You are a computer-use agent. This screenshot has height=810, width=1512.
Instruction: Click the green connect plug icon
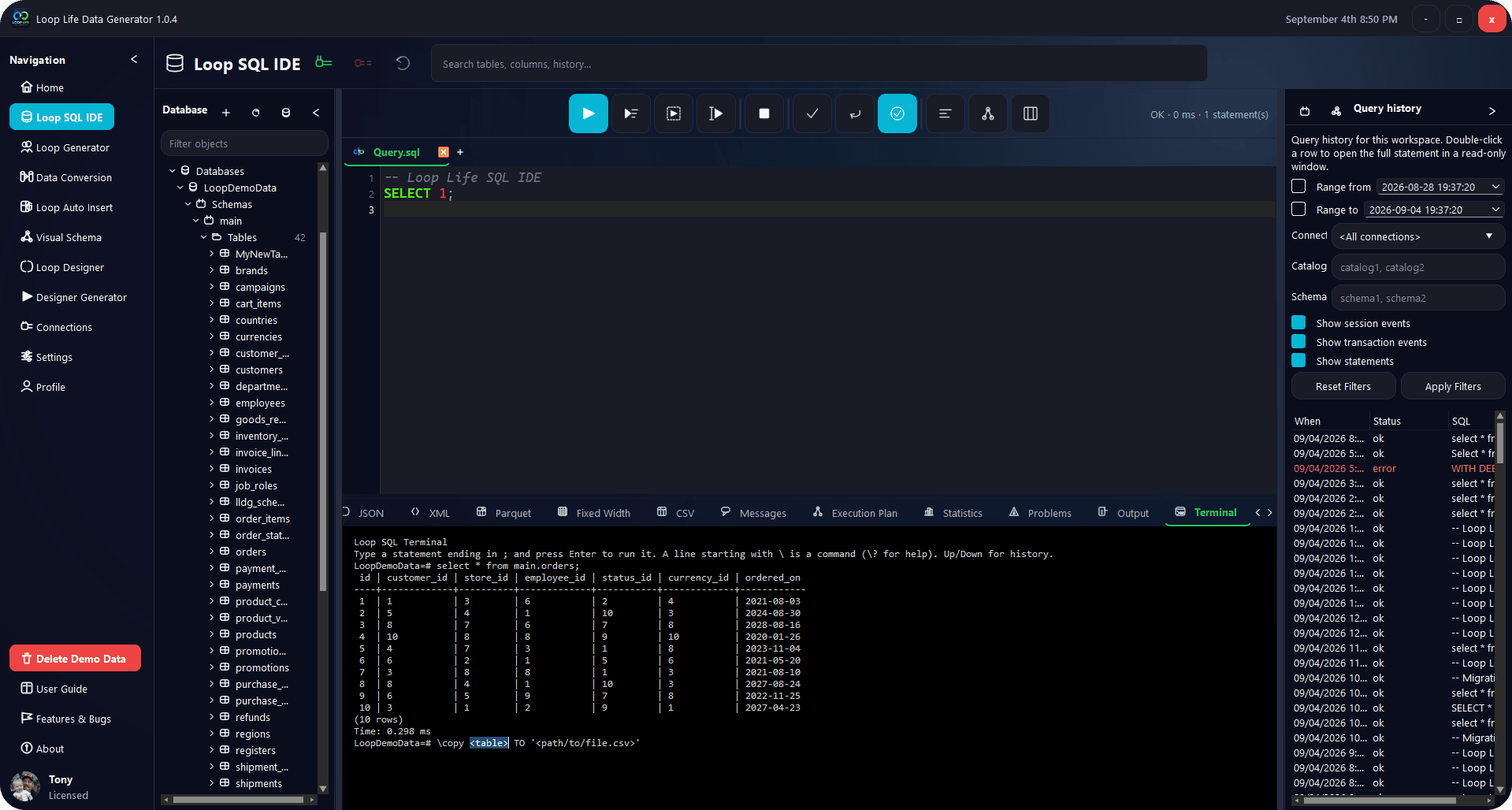324,62
